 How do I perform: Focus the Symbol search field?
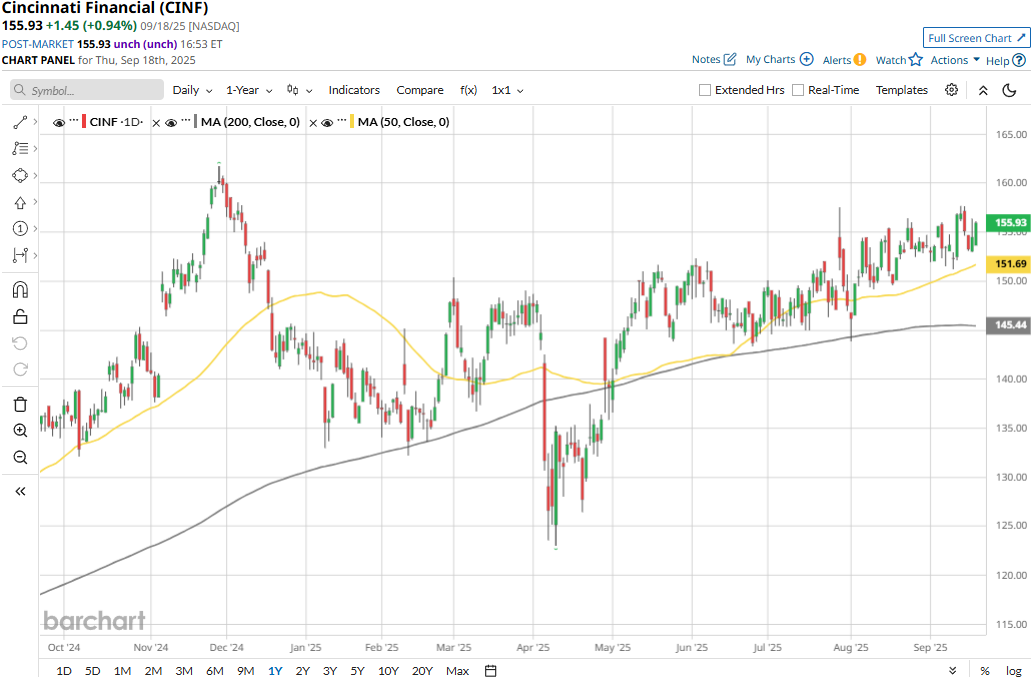pos(87,90)
